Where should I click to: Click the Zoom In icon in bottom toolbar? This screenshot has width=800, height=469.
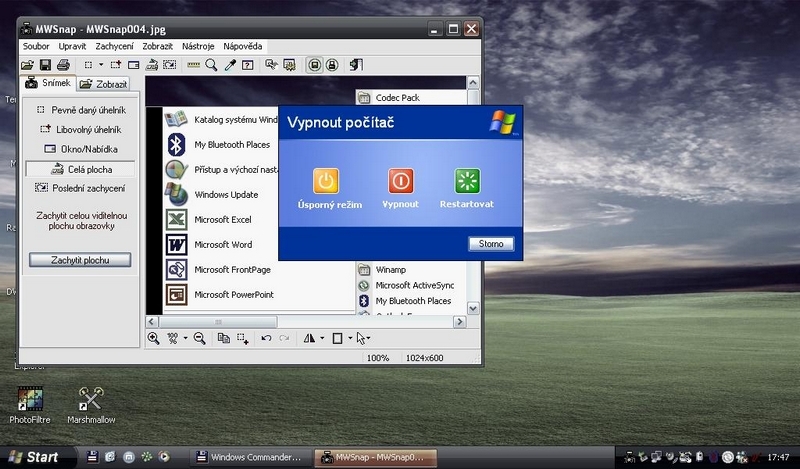click(154, 339)
